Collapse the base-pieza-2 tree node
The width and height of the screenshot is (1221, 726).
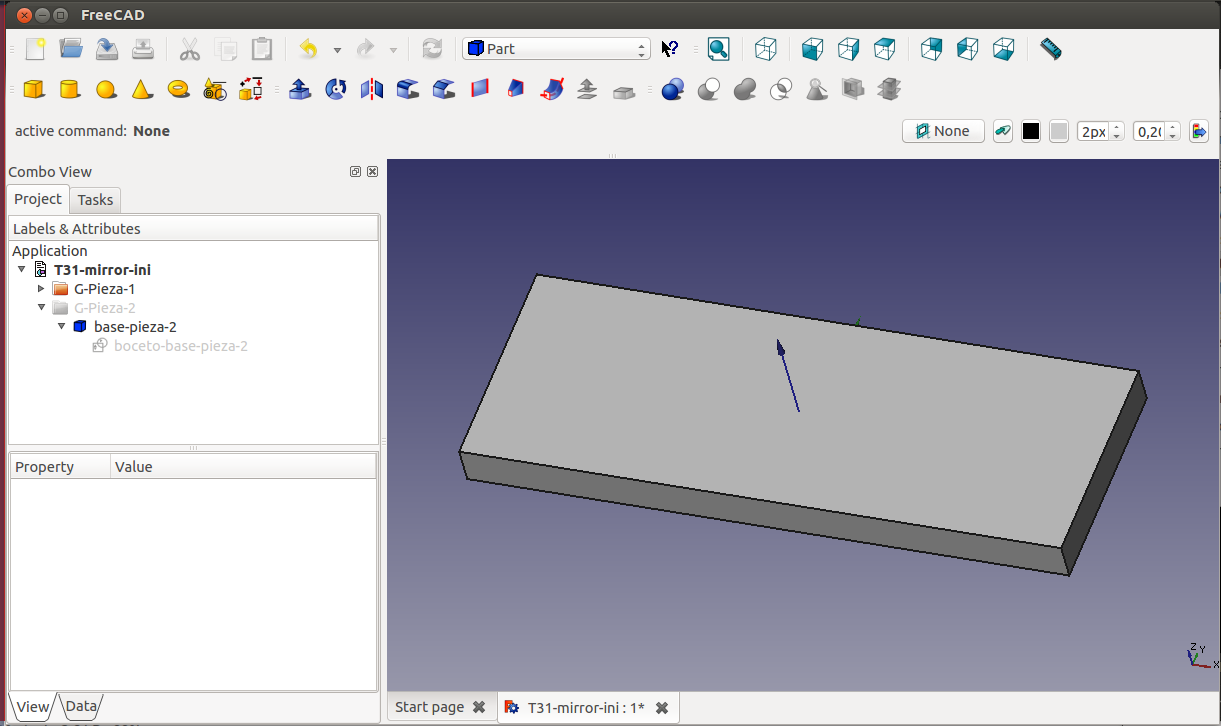point(61,327)
